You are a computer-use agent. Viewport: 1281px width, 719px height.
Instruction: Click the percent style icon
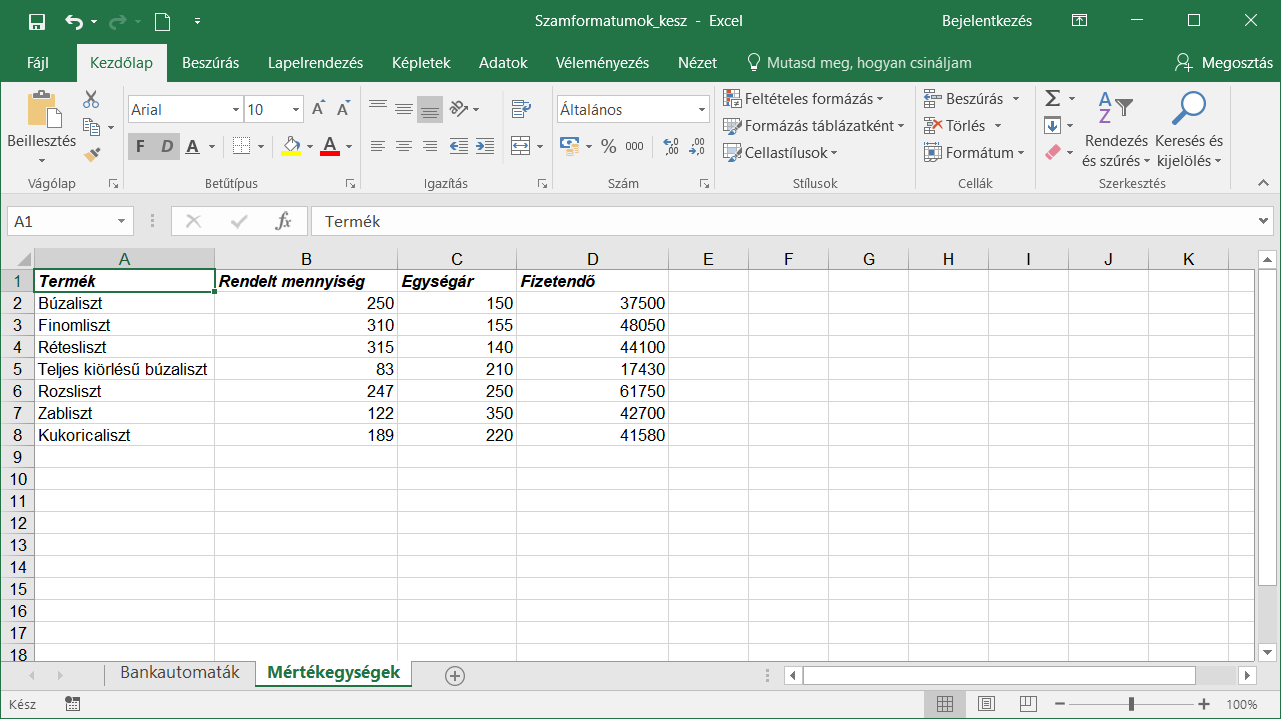coord(608,146)
